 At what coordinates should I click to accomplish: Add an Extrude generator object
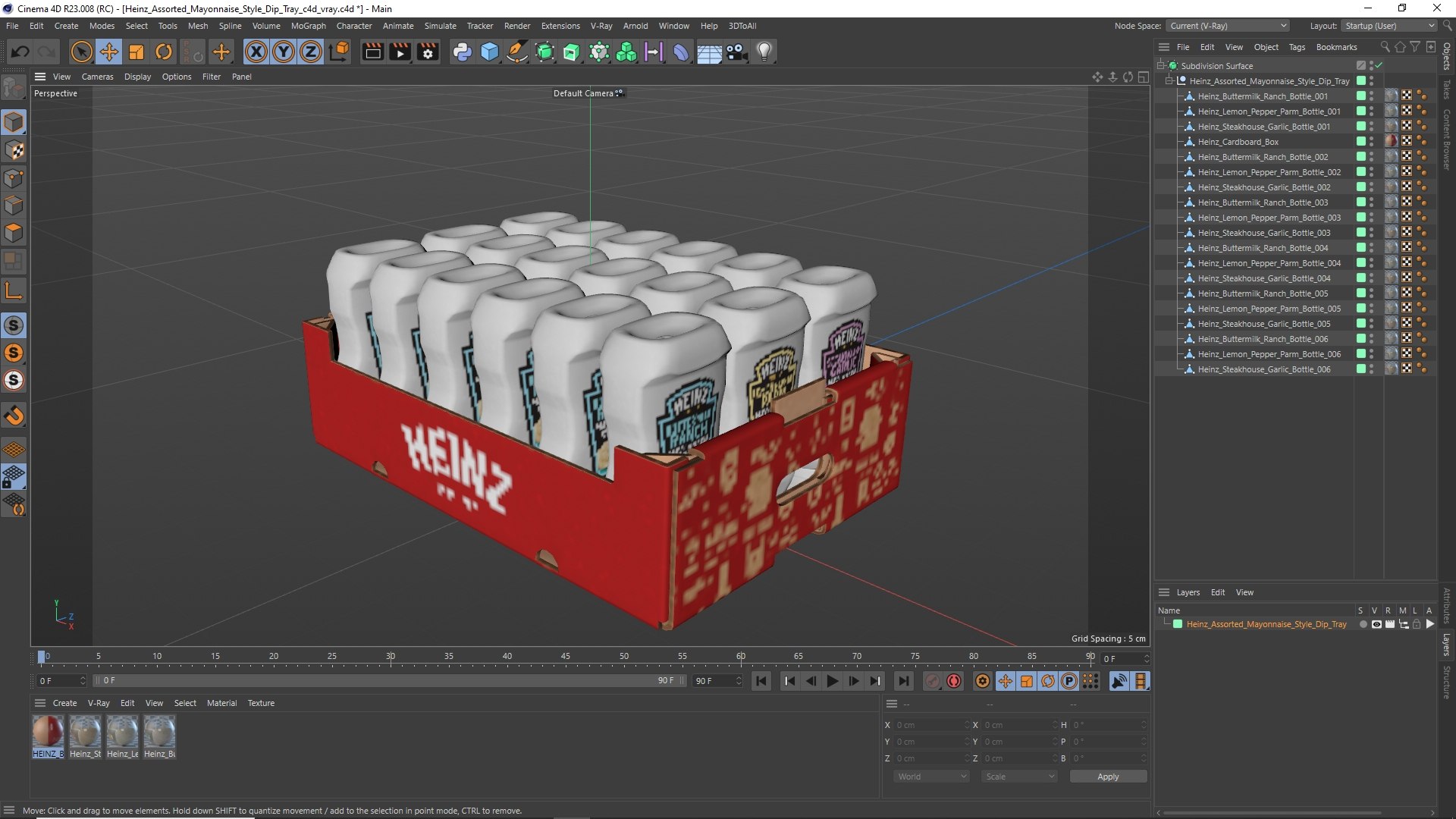tap(572, 52)
